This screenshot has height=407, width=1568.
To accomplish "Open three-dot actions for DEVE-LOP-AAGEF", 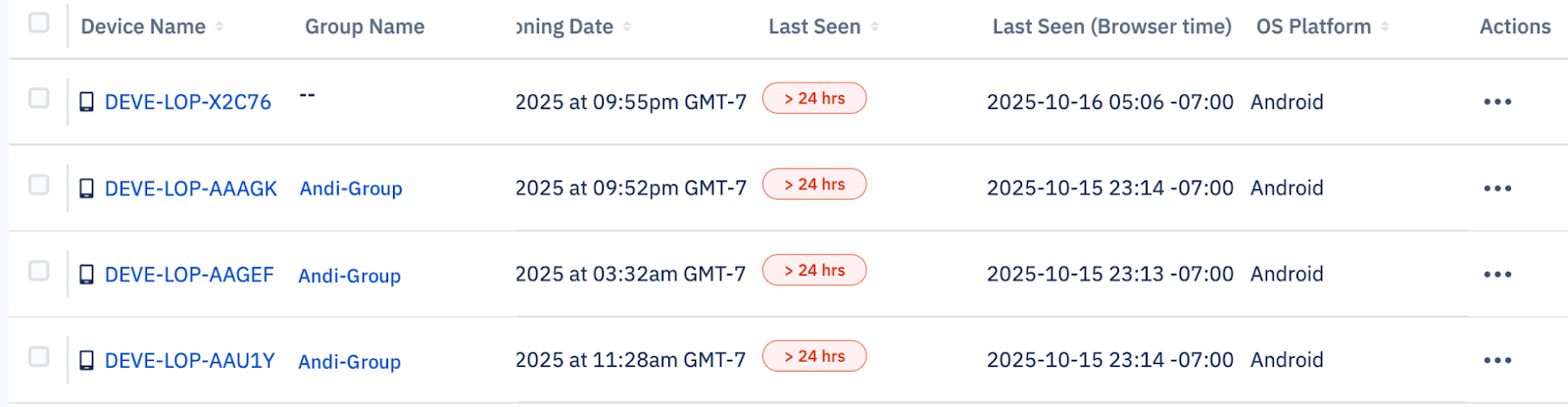I will click(x=1496, y=275).
